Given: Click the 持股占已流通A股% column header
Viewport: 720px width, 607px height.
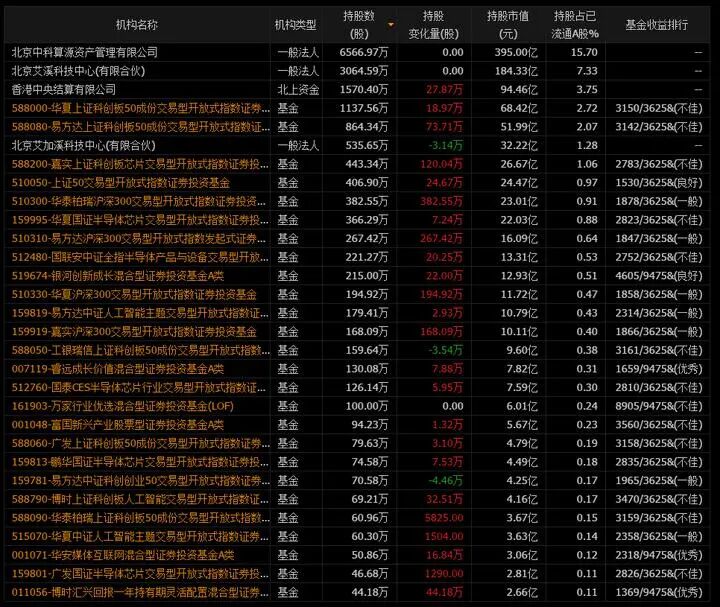Looking at the screenshot, I should 575,25.
